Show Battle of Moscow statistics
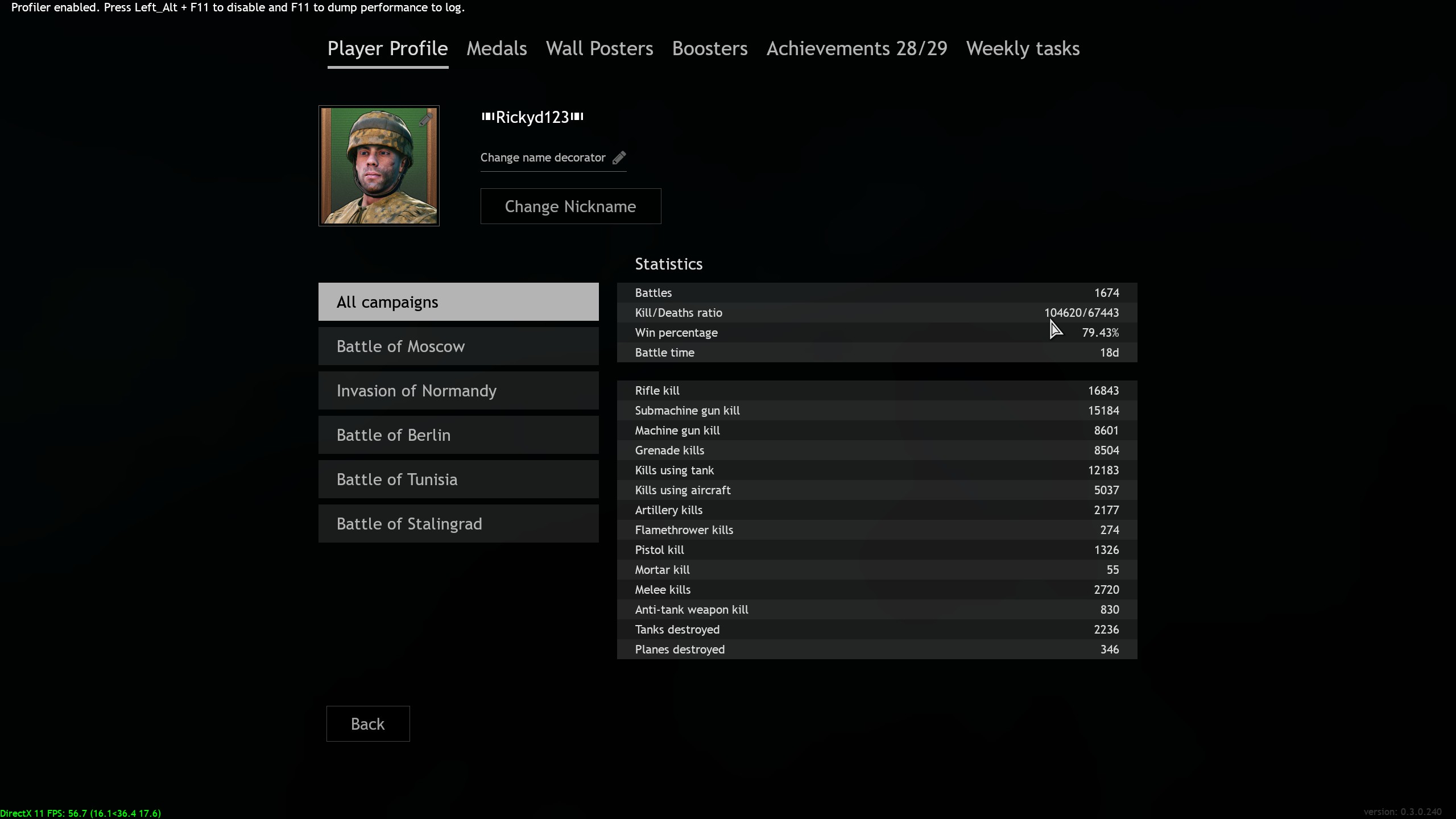Viewport: 1456px width, 819px height. pos(458,346)
